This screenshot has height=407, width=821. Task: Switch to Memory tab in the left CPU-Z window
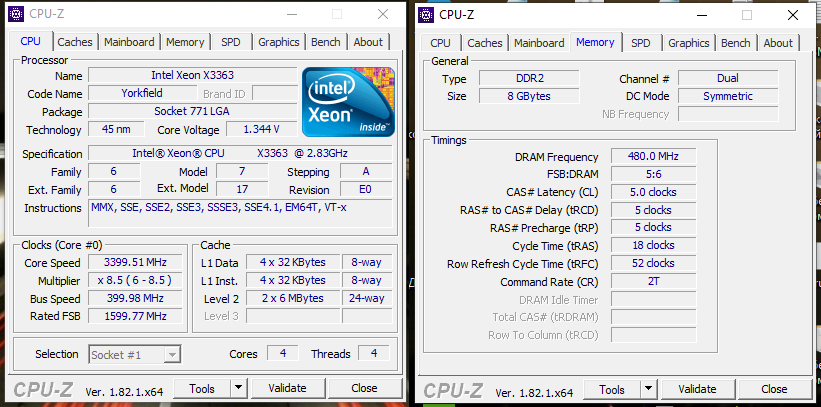pos(185,42)
